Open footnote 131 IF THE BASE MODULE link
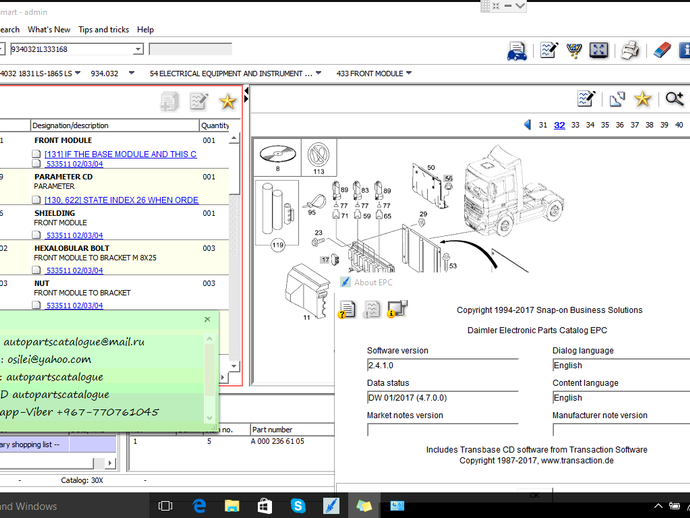This screenshot has width=690, height=518. pyautogui.click(x=121, y=154)
